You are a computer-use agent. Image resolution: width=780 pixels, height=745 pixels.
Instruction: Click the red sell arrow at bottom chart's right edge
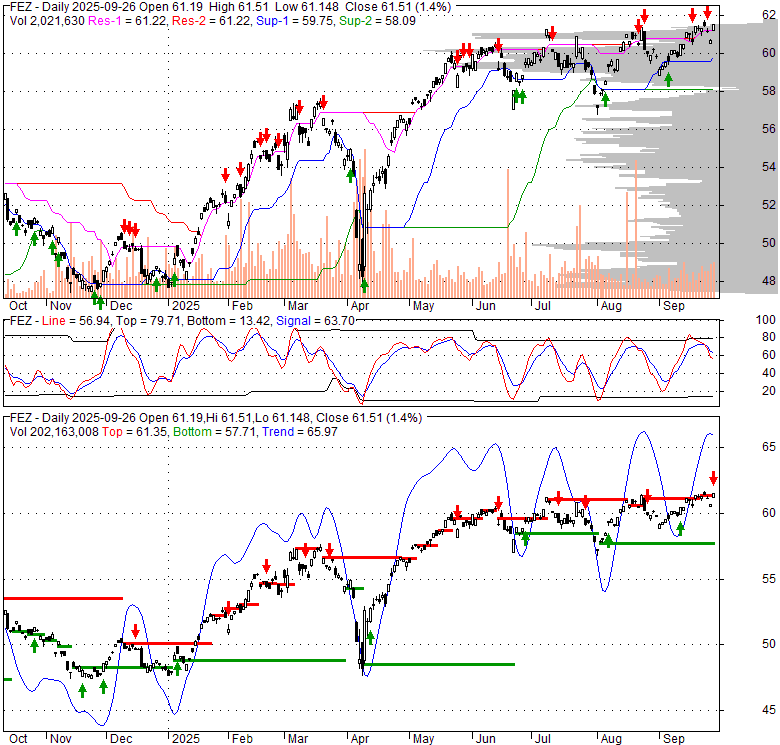(x=713, y=478)
